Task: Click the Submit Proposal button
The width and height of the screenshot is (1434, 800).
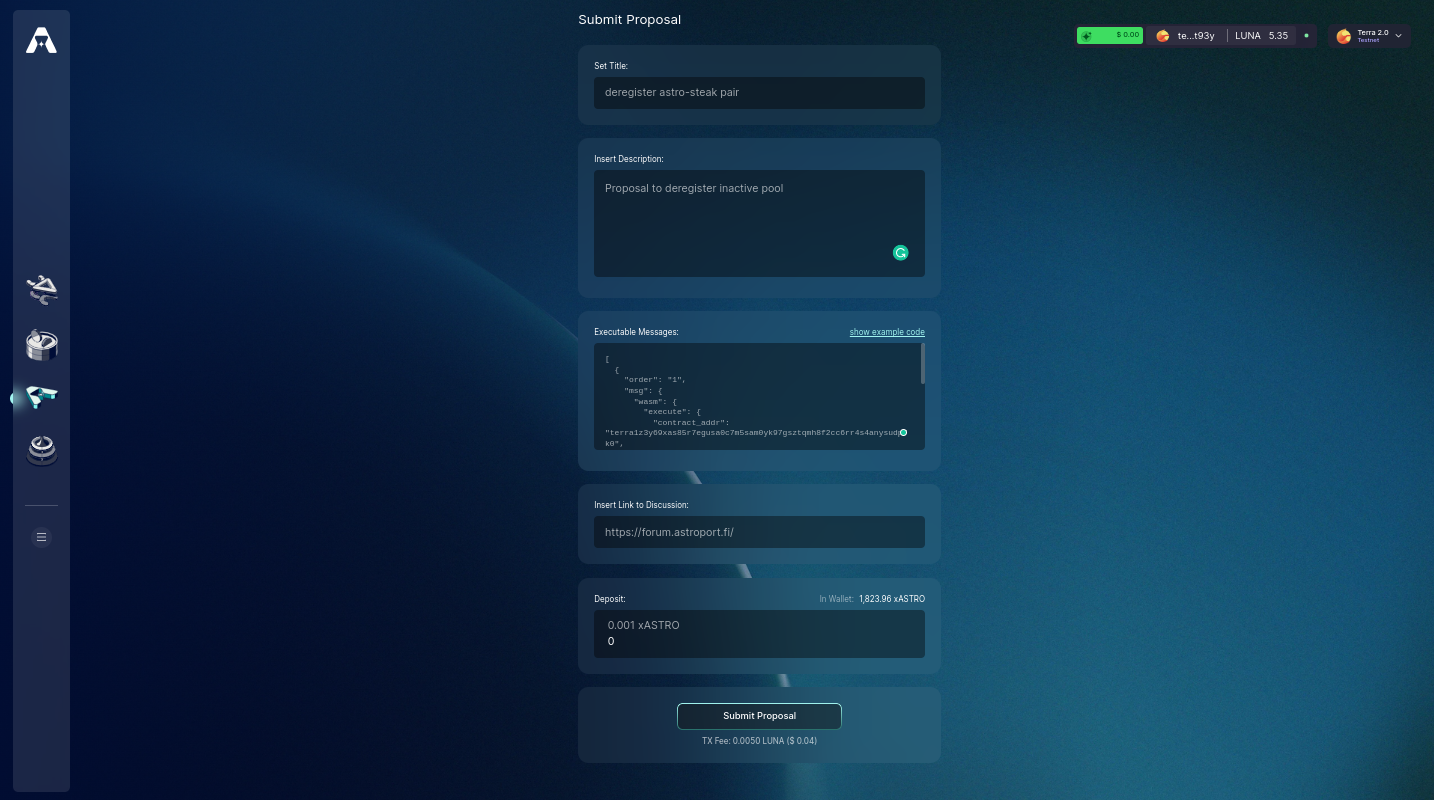Action: tap(759, 716)
